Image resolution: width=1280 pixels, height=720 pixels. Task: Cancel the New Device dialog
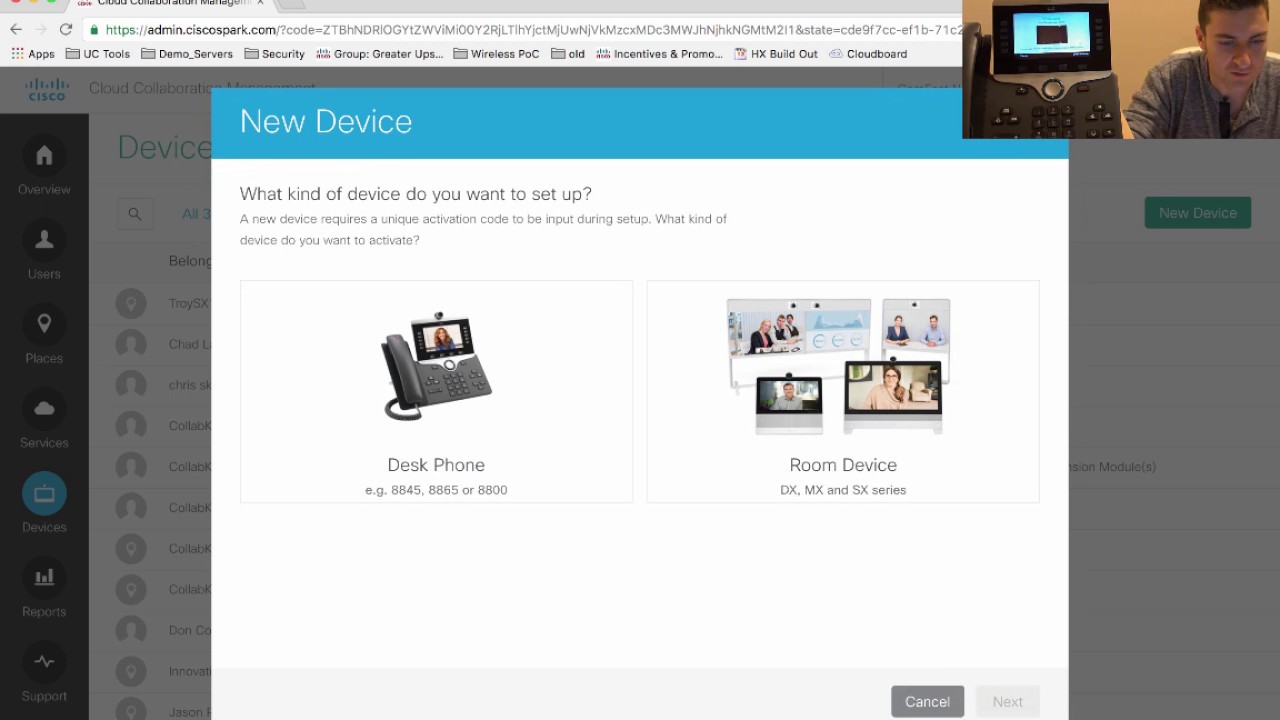coord(927,702)
